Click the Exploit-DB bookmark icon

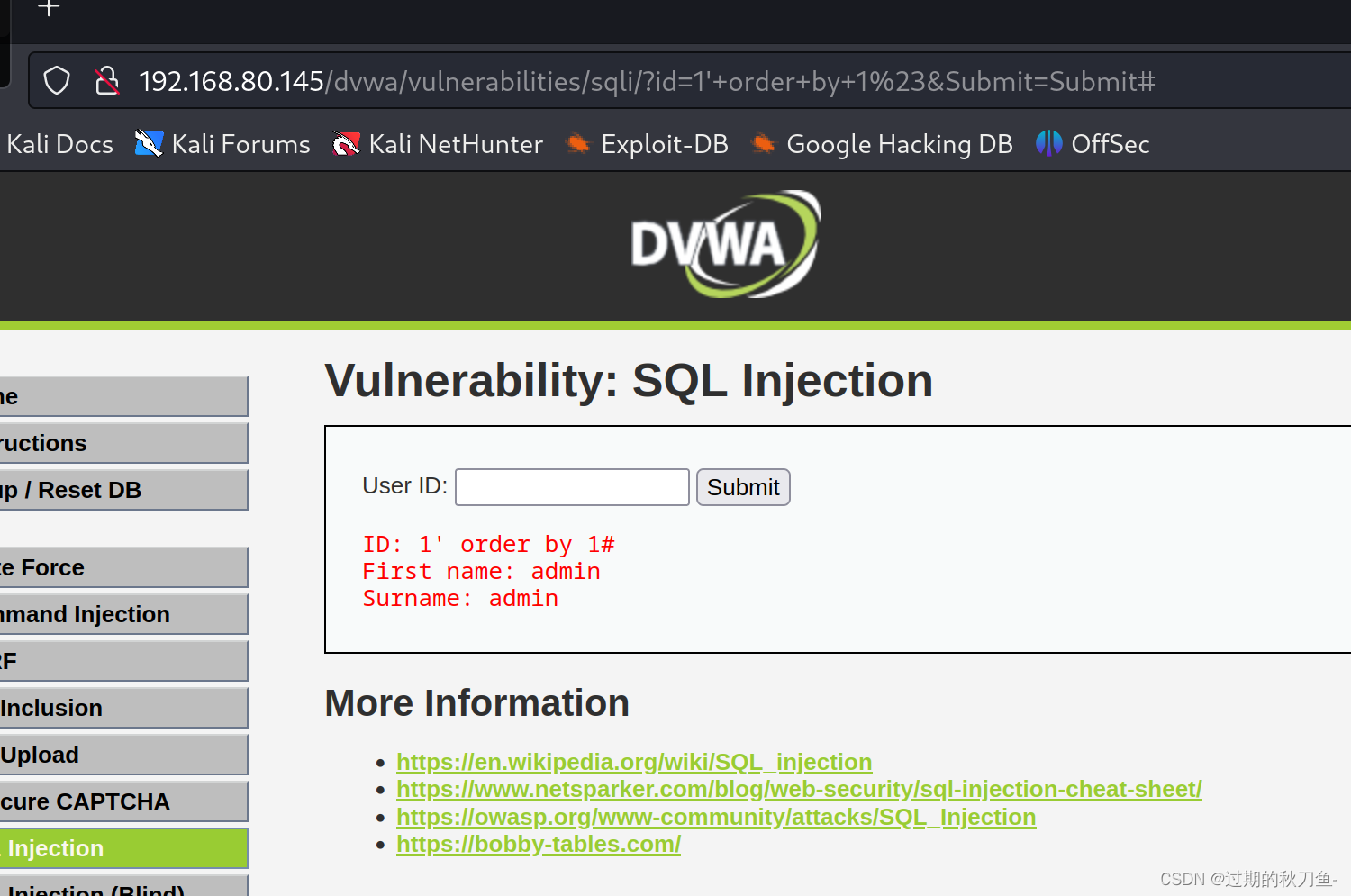tap(577, 143)
